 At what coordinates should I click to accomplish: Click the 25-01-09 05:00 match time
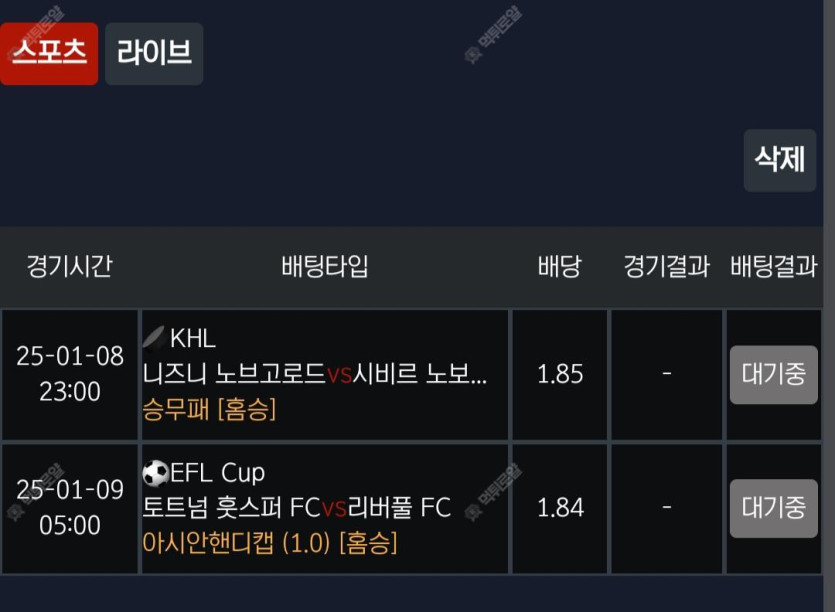tap(70, 508)
